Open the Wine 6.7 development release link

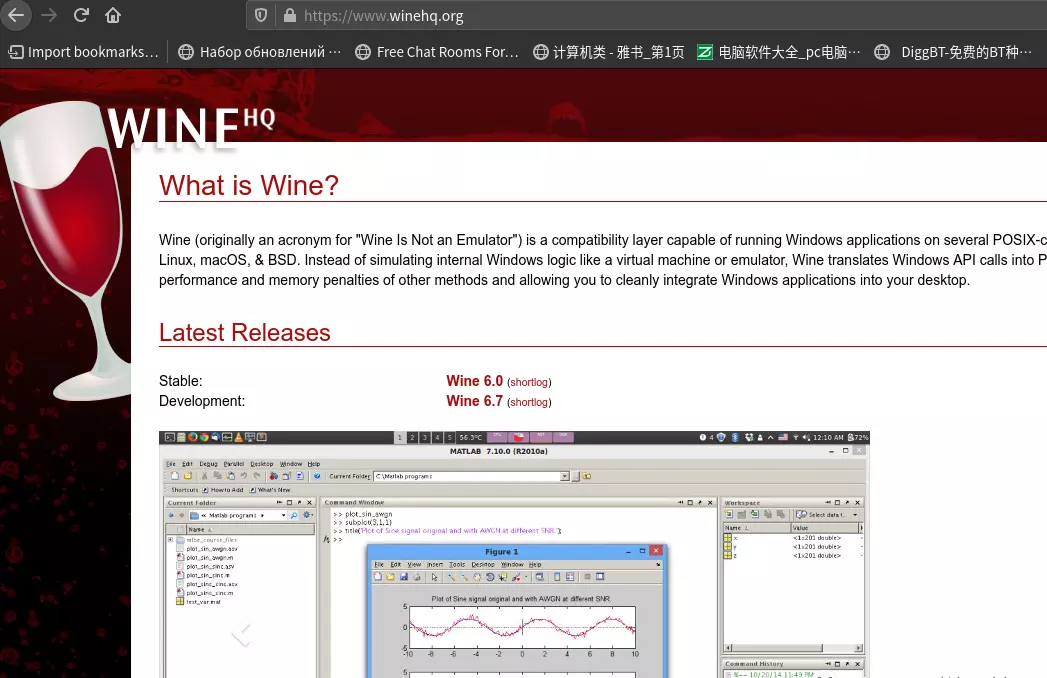[474, 401]
